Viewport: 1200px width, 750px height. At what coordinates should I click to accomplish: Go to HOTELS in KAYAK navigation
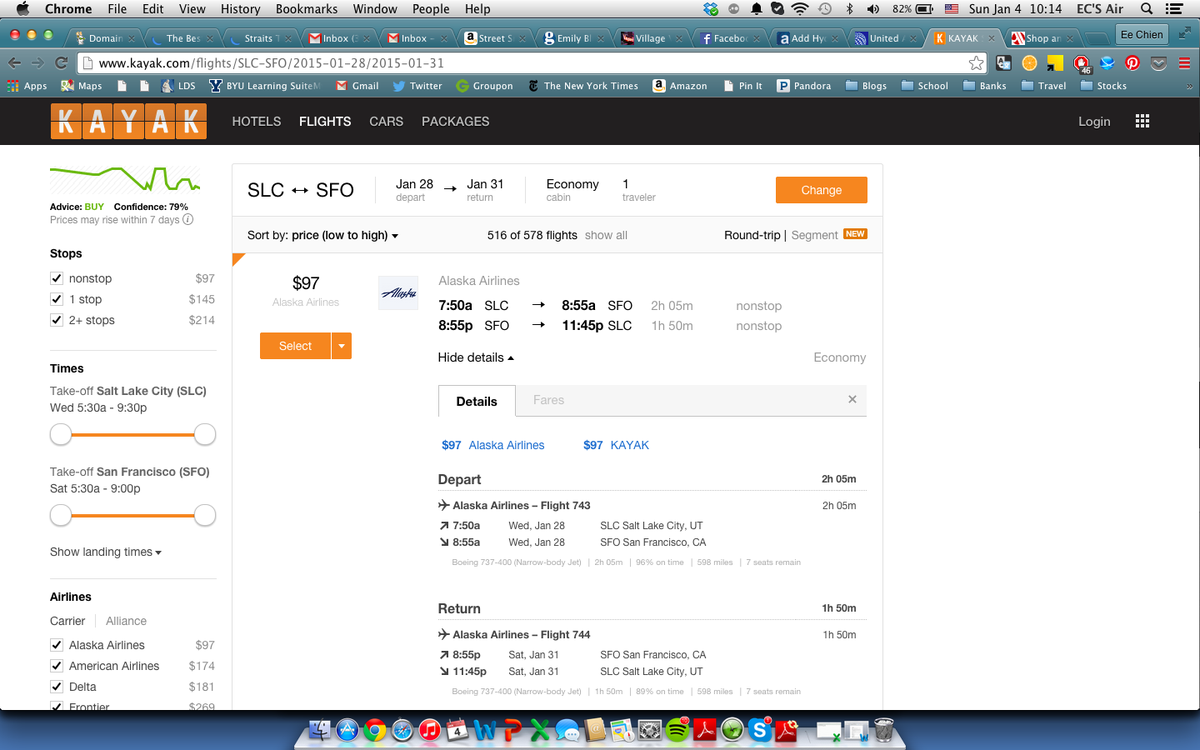point(256,121)
